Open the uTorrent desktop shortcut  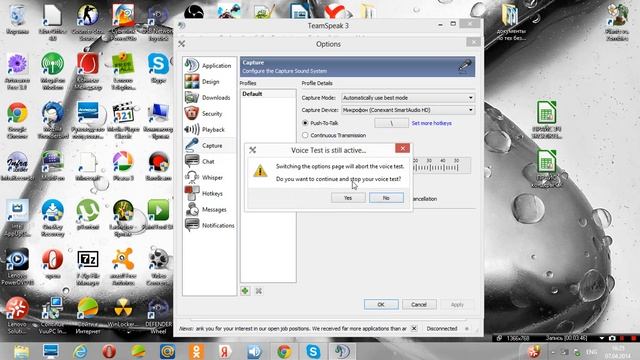(x=87, y=214)
